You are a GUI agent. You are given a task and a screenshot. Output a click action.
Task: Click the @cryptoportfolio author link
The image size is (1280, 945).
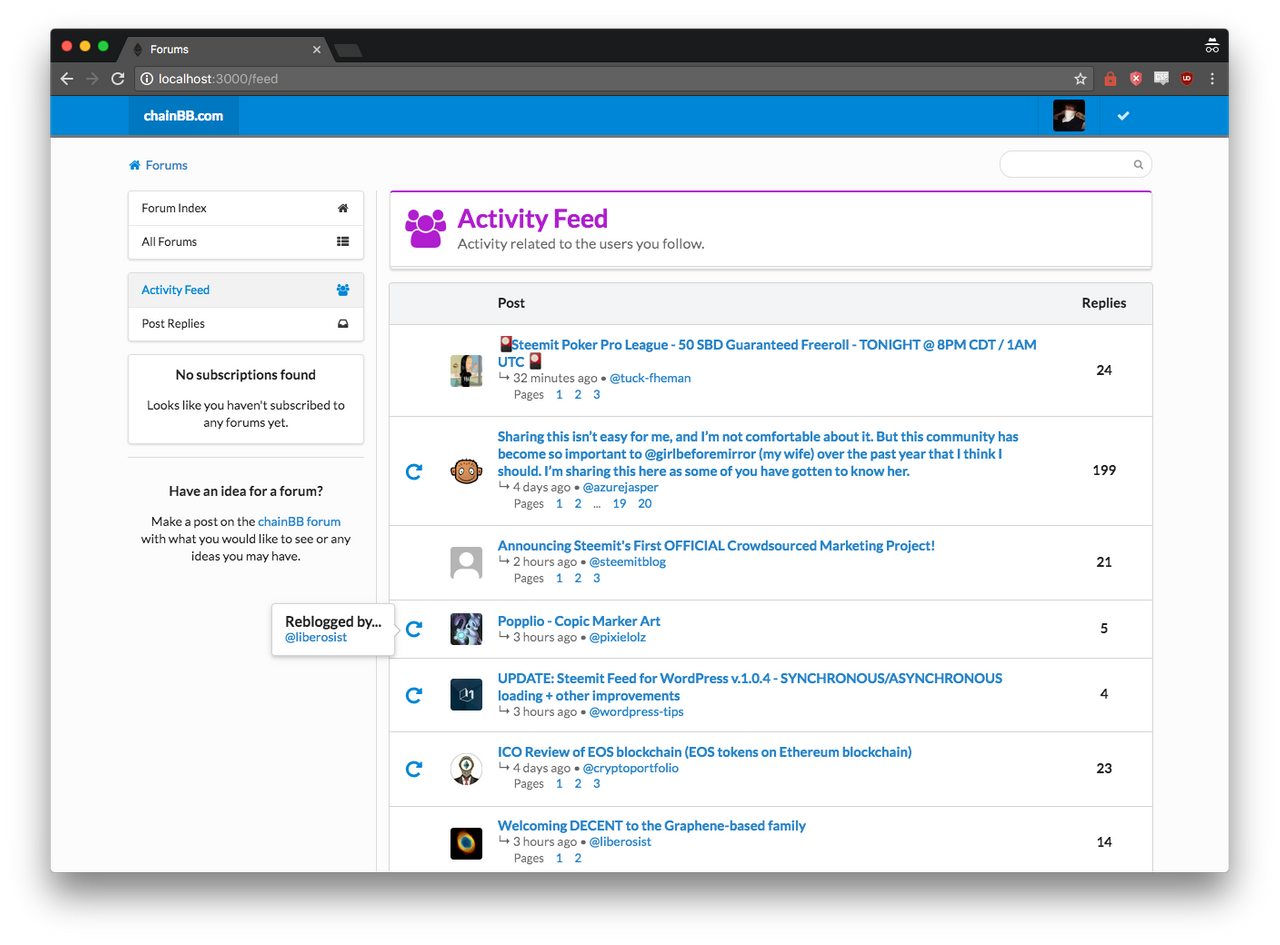[x=630, y=769]
